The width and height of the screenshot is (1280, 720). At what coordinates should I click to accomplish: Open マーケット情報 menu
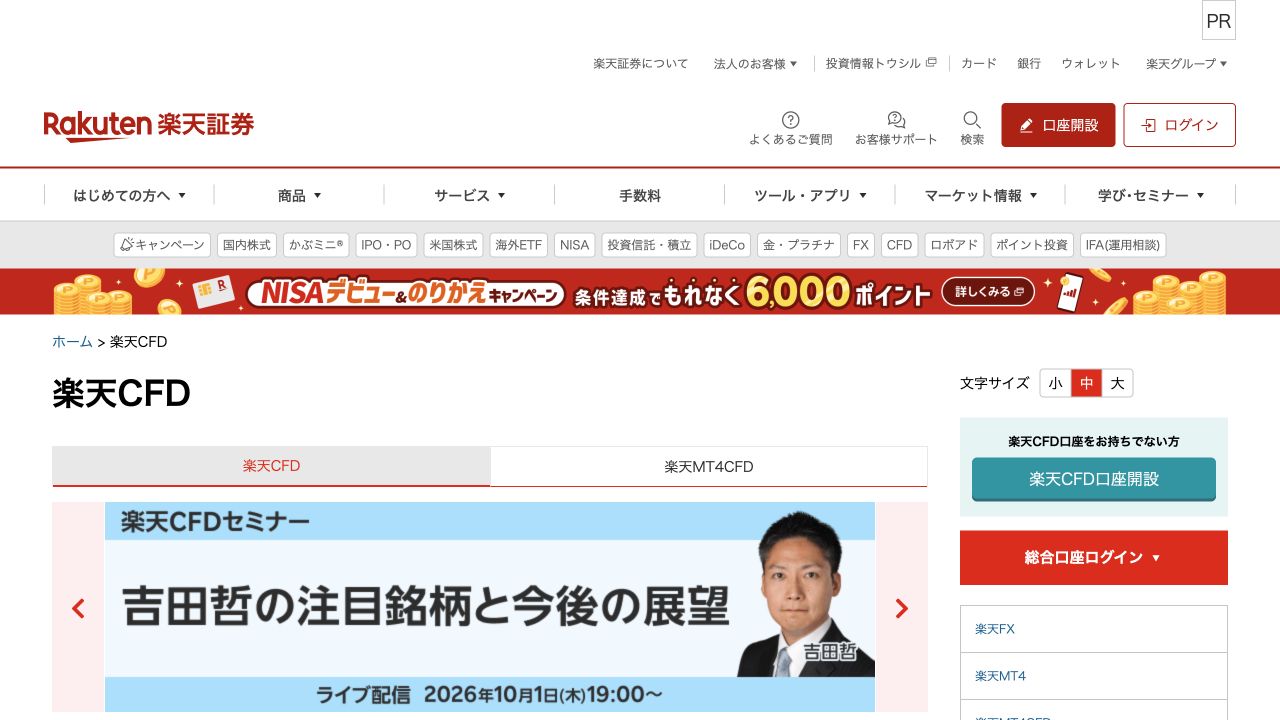pyautogui.click(x=980, y=195)
